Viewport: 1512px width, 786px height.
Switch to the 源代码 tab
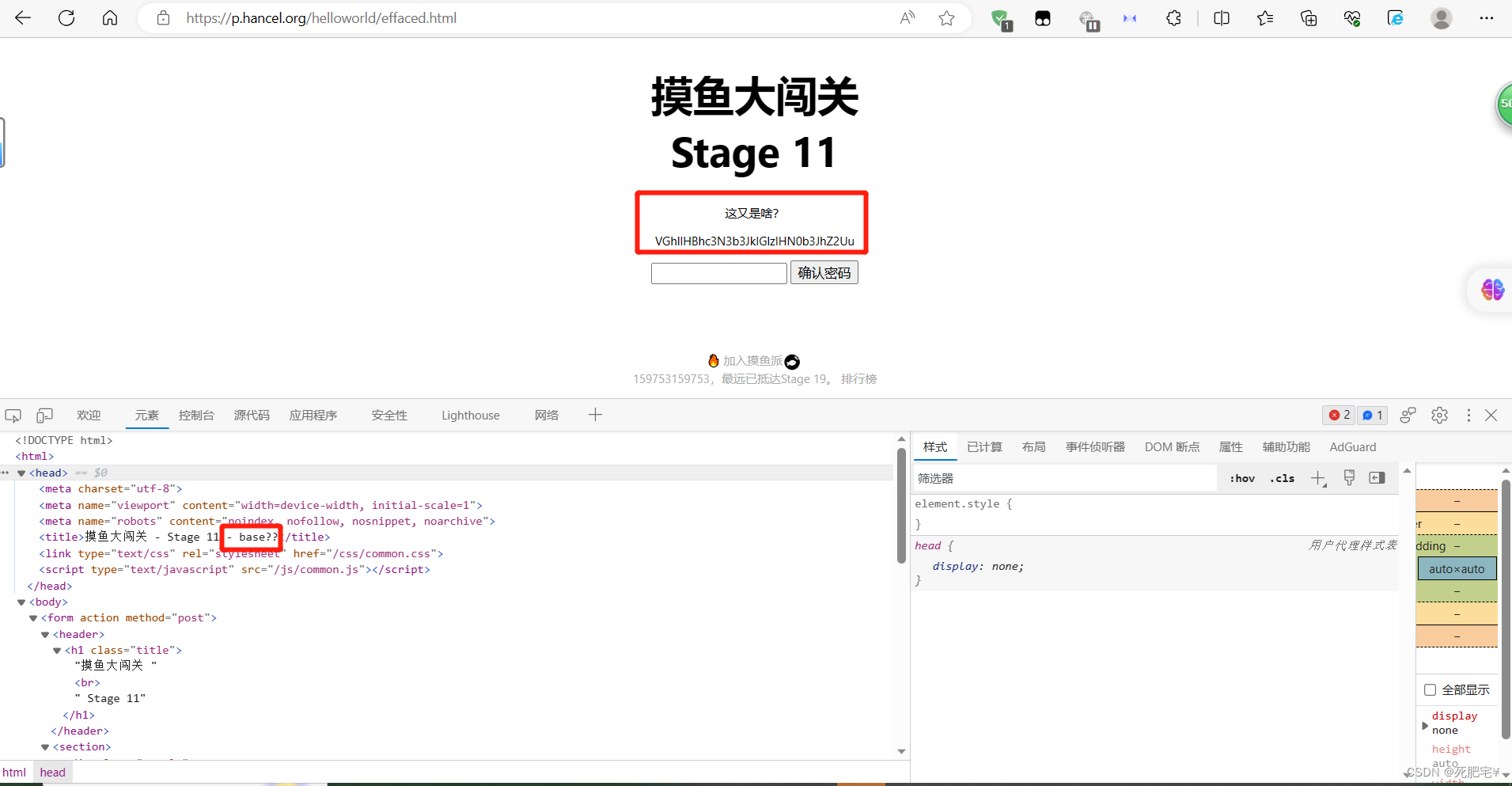252,415
